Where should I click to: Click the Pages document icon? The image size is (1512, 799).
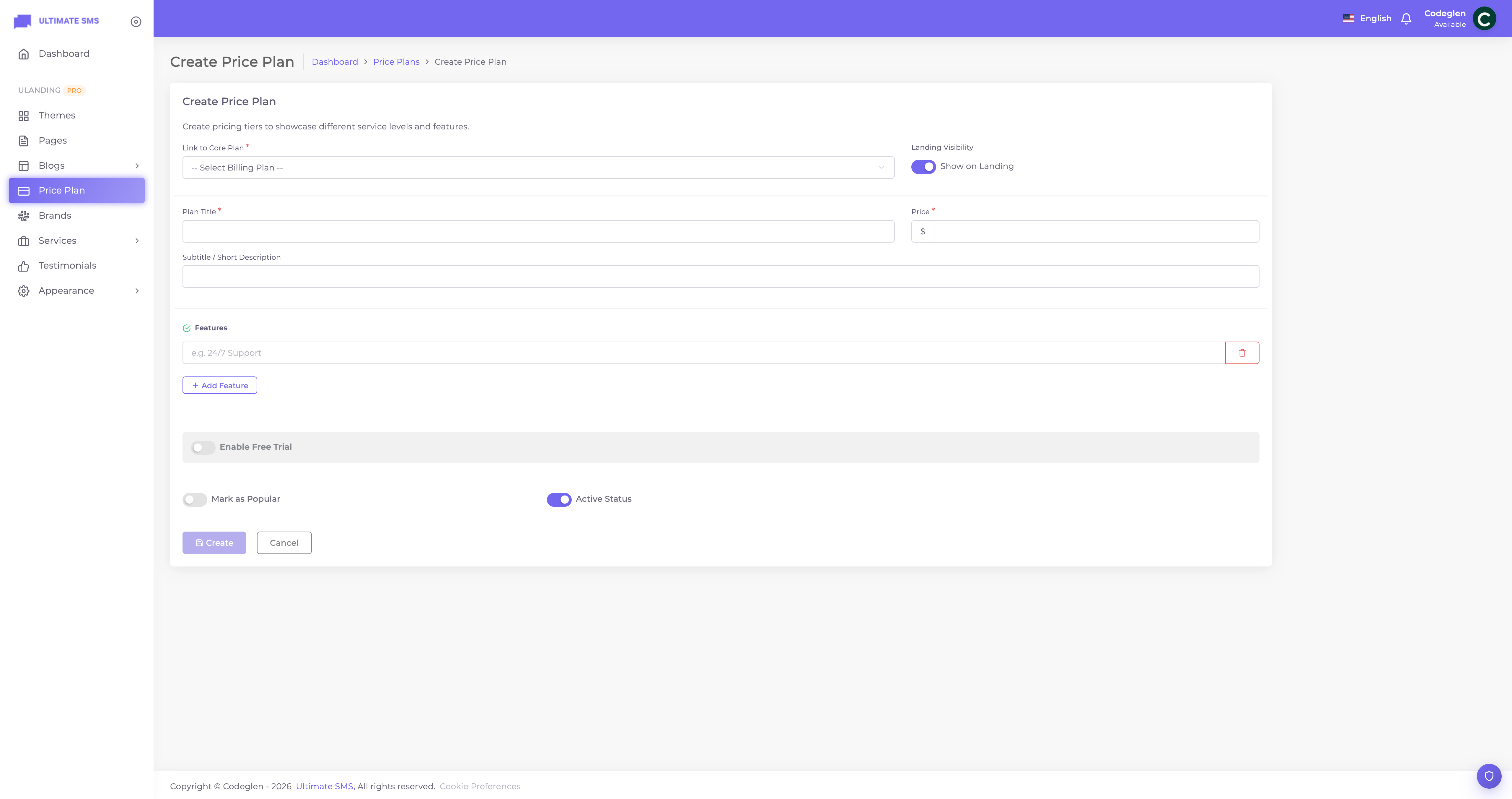24,141
